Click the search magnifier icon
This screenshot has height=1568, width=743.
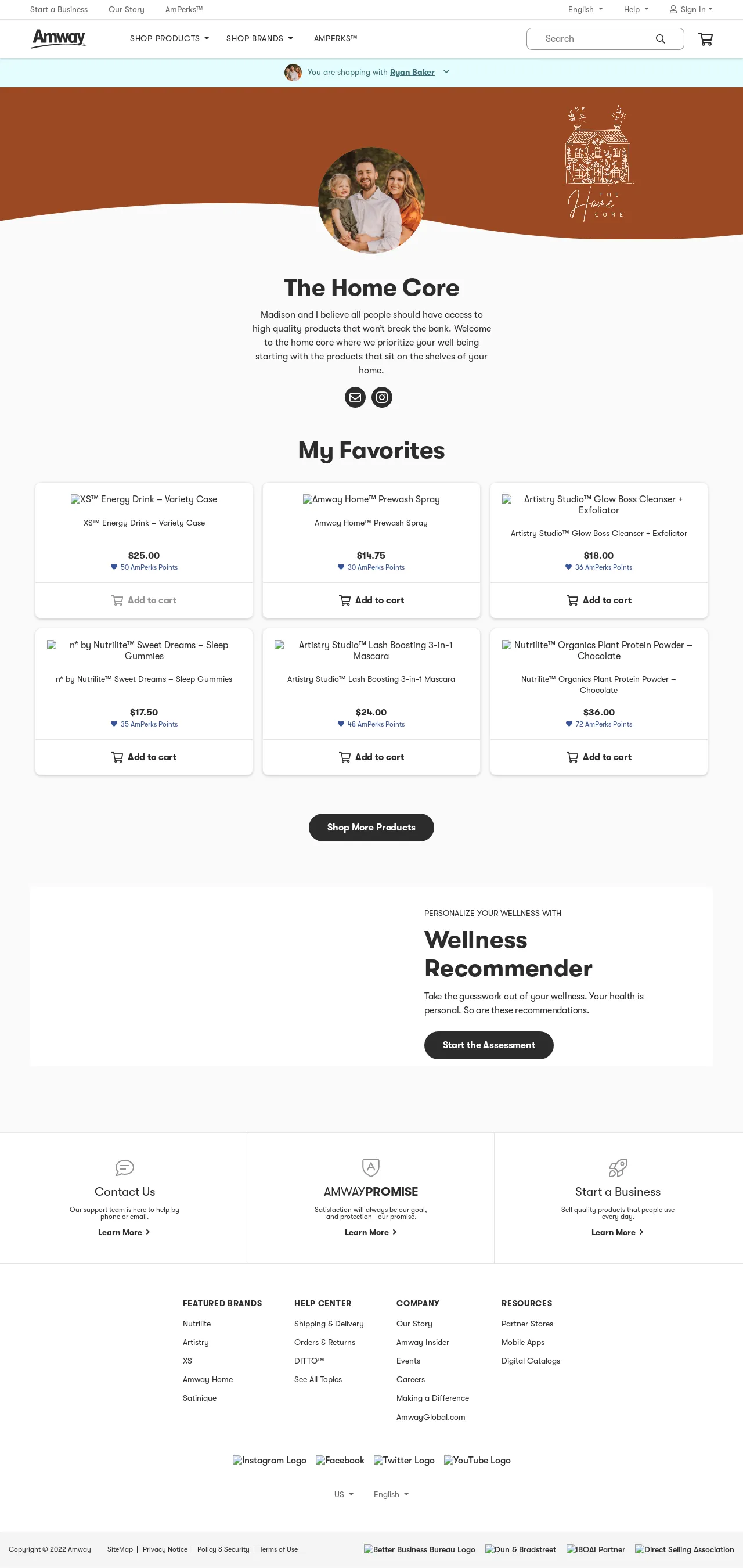[660, 39]
